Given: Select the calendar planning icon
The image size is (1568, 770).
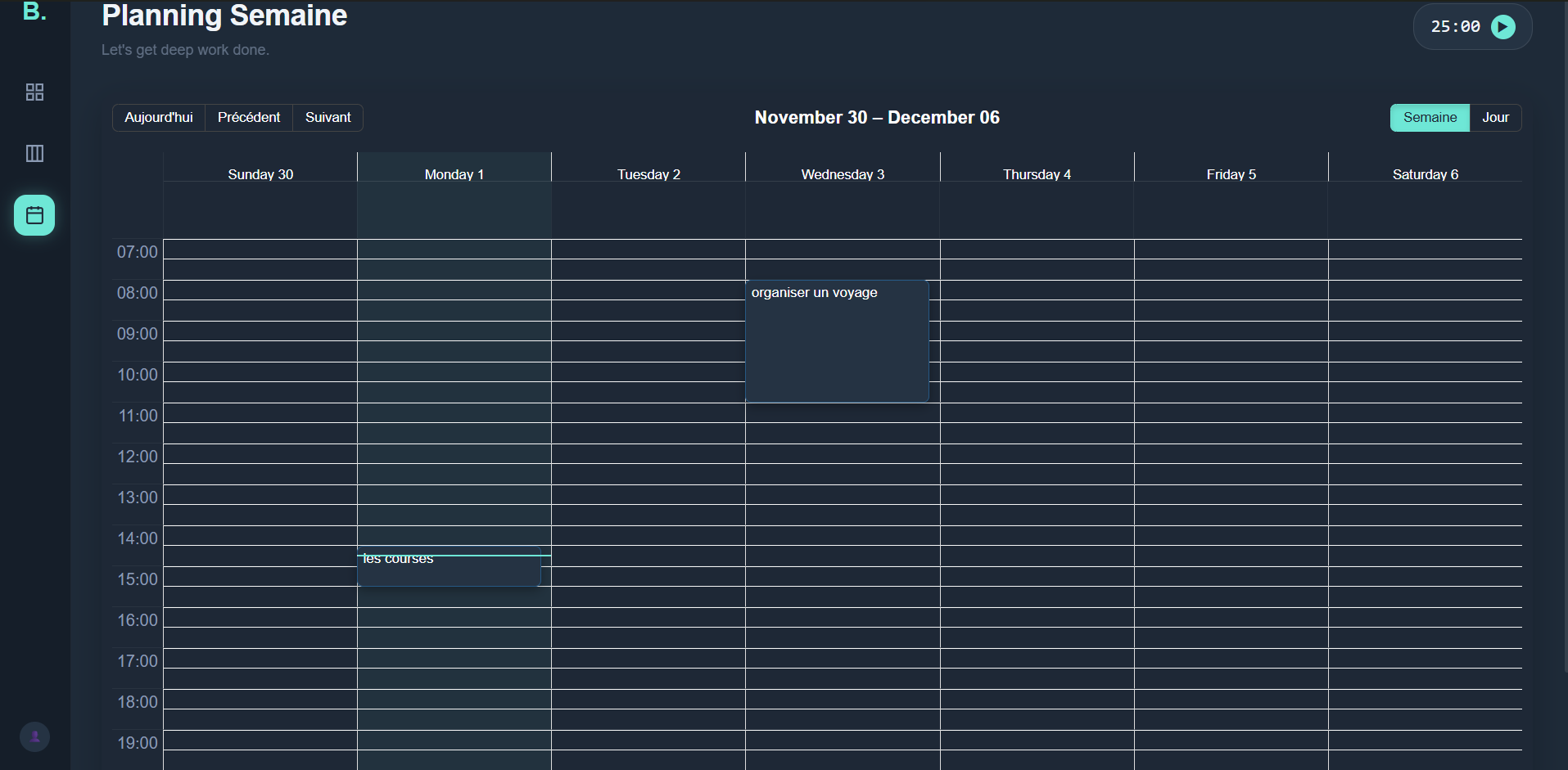Looking at the screenshot, I should pos(34,215).
